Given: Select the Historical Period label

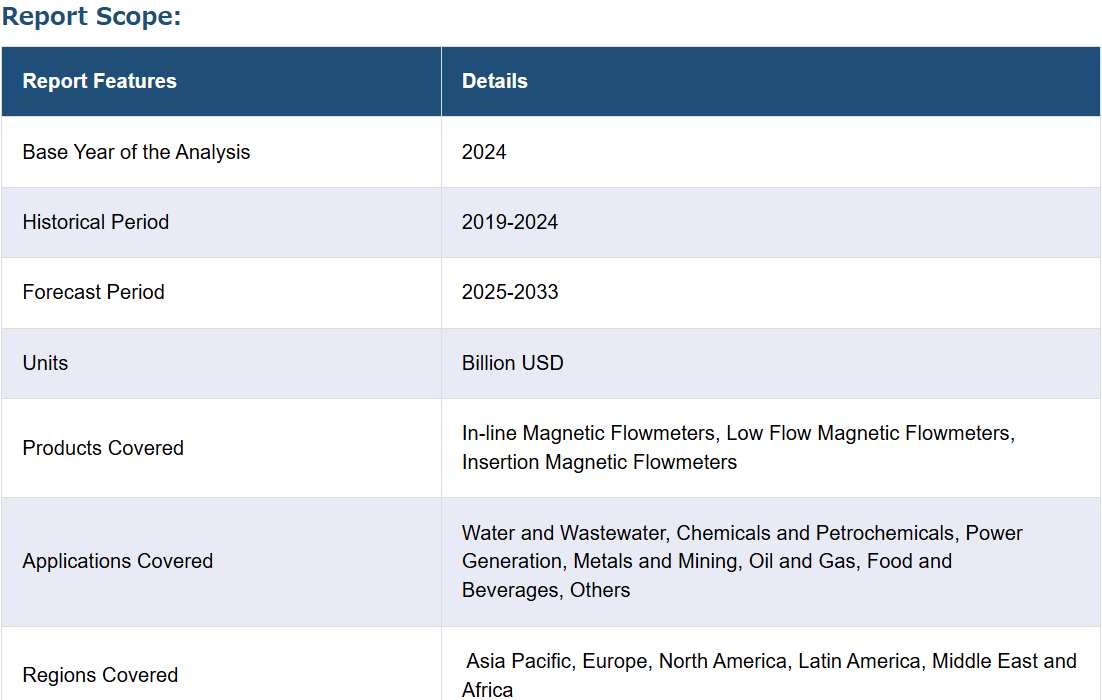Looking at the screenshot, I should (x=96, y=222).
